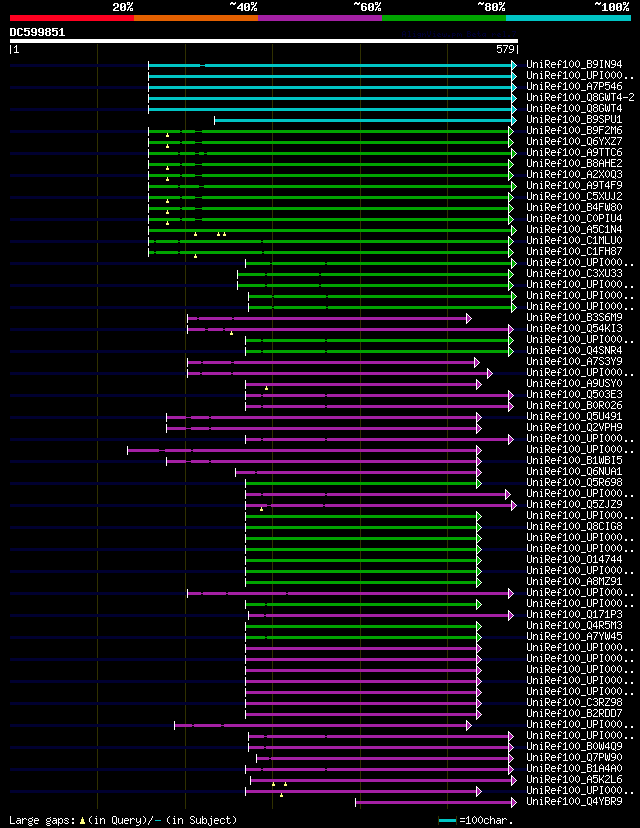The height and width of the screenshot is (828, 640).
Task: Click the yellow gap marker under the Q54KI3 bar
Action: click(x=231, y=333)
